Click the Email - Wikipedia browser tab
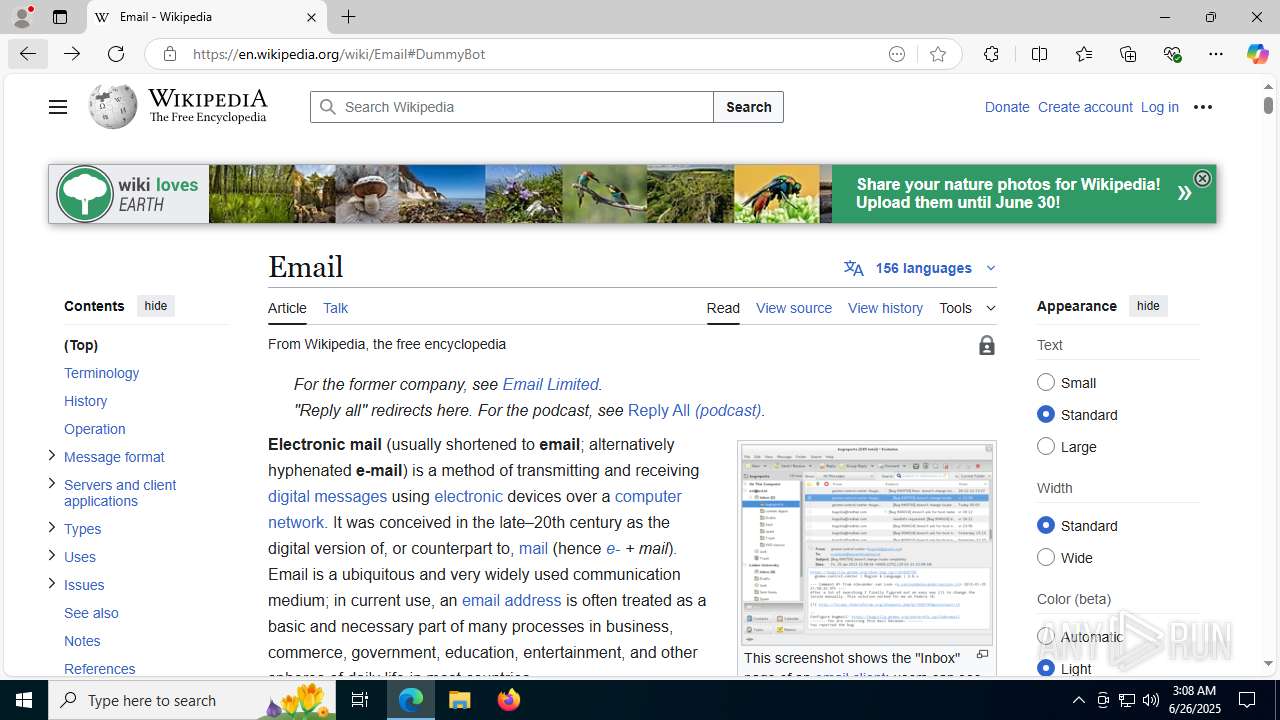 [205, 17]
